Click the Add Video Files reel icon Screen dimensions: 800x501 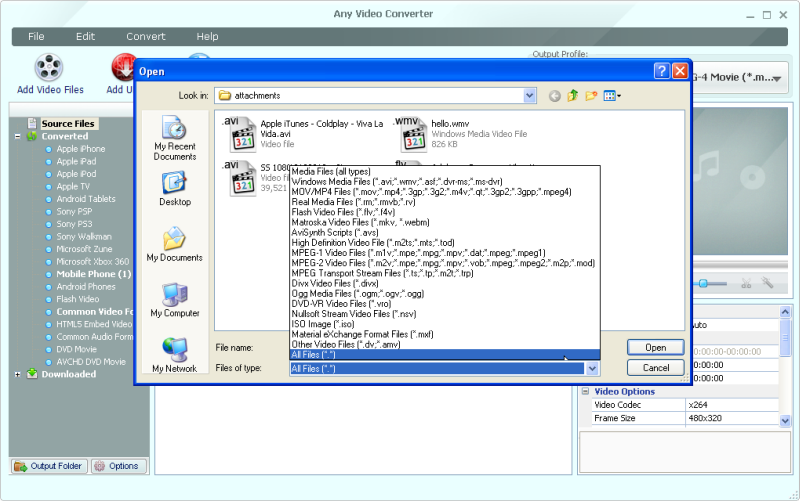[50, 67]
